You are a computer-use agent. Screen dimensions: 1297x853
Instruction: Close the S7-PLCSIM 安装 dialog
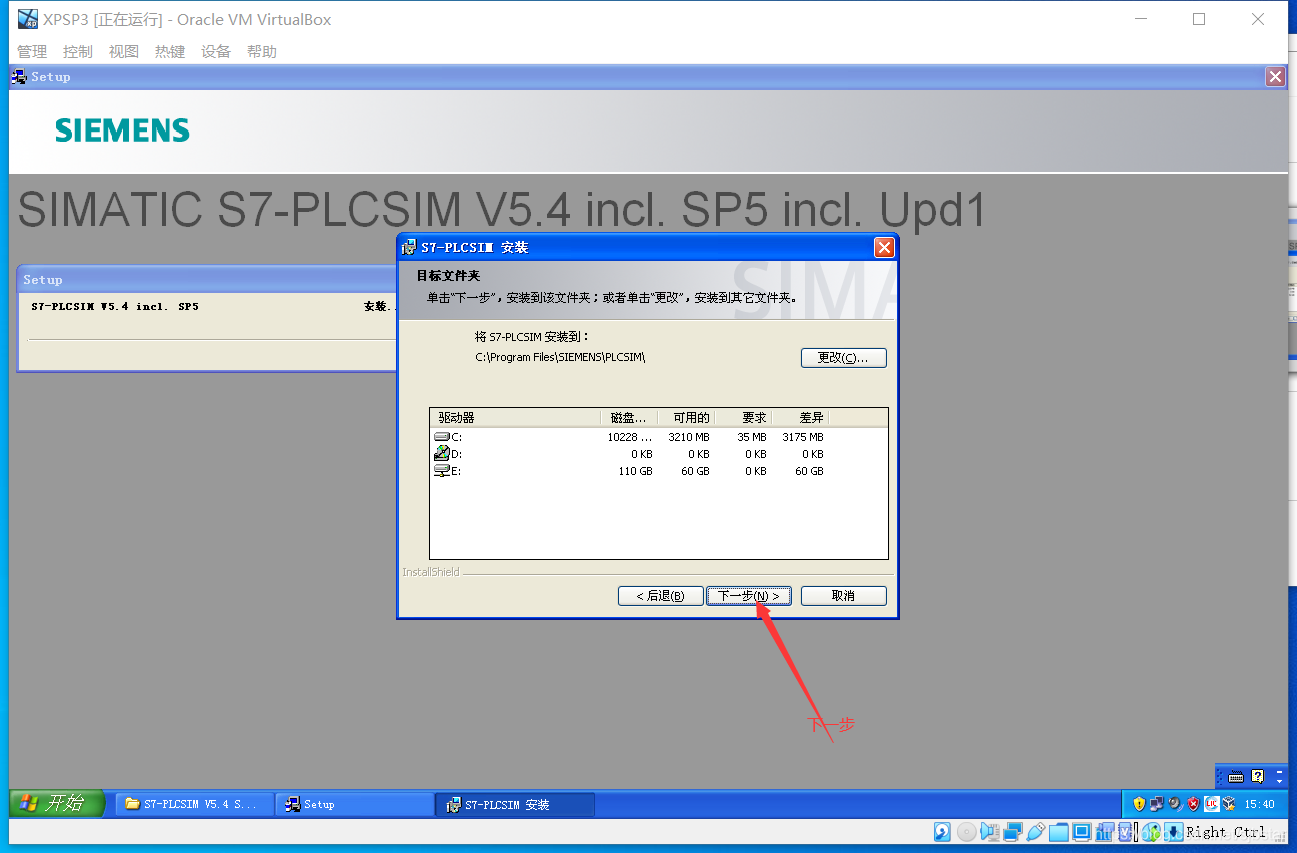883,247
